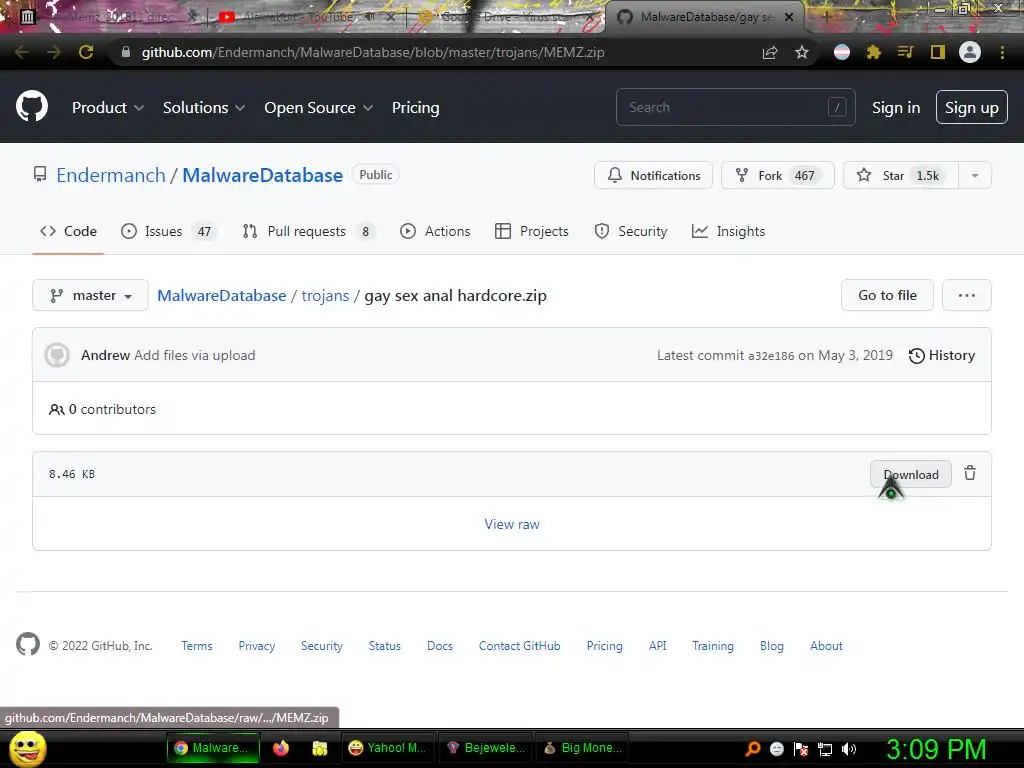The width and height of the screenshot is (1024, 768).
Task: Open the Pull requests tab
Action: click(x=308, y=231)
